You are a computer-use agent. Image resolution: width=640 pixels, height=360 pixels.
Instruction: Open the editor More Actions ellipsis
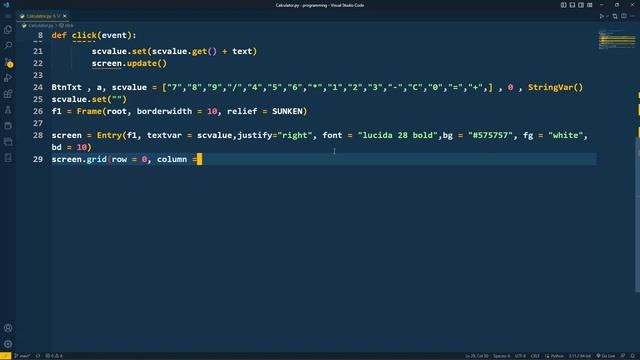click(x=633, y=16)
